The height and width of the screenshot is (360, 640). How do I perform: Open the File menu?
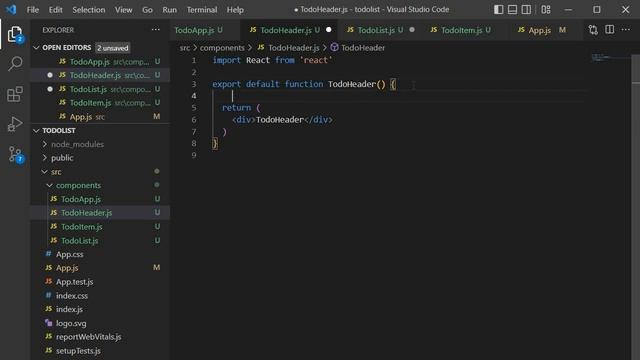(x=33, y=9)
